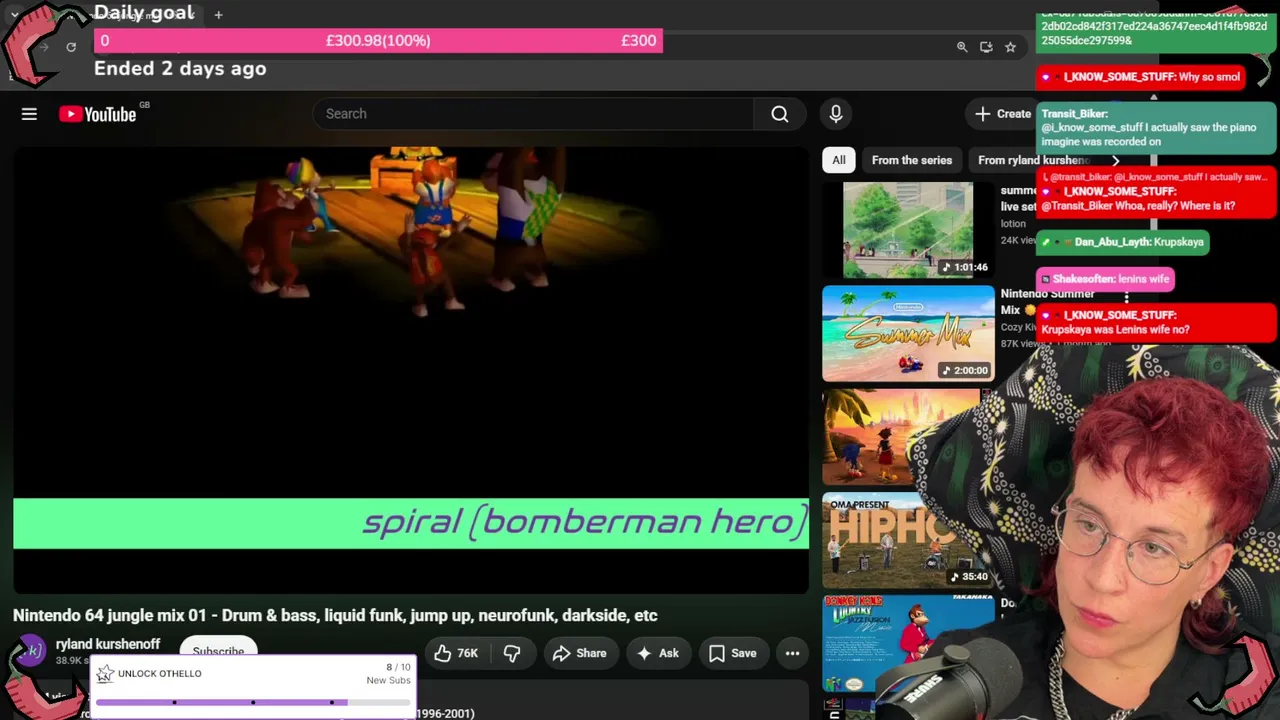Viewport: 1280px width, 720px height.
Task: Click the 'spiral (bomberman hero)' track caption
Action: click(x=584, y=522)
